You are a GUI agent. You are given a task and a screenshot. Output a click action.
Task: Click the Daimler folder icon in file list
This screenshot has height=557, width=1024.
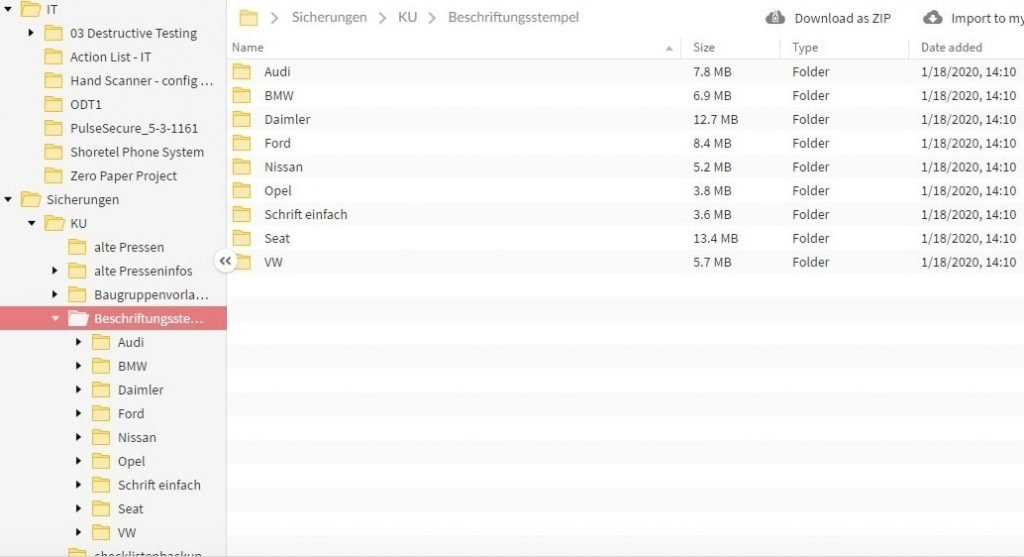click(242, 119)
